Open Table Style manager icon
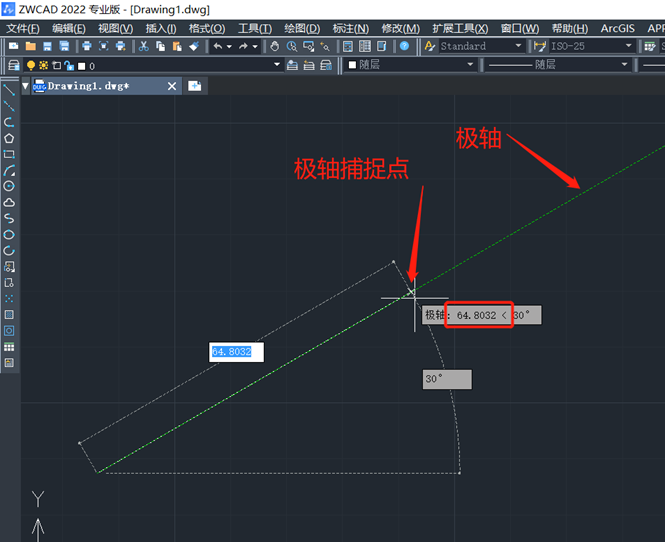This screenshot has width=665, height=542. coord(650,46)
